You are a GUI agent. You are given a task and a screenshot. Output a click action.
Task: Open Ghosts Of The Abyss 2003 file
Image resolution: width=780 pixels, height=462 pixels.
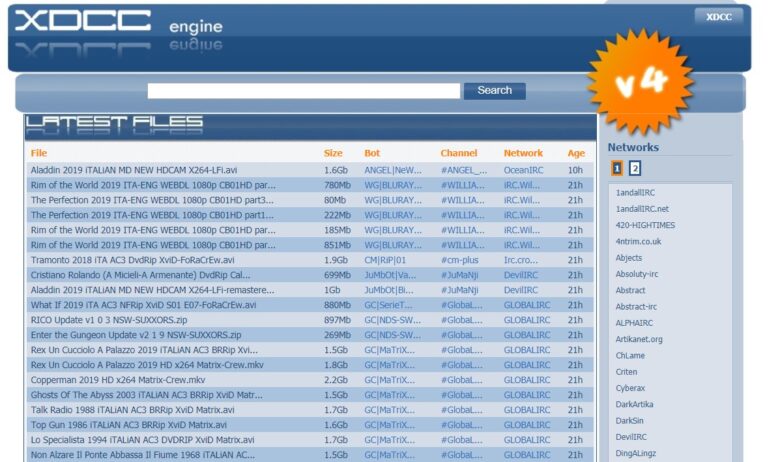click(x=147, y=394)
